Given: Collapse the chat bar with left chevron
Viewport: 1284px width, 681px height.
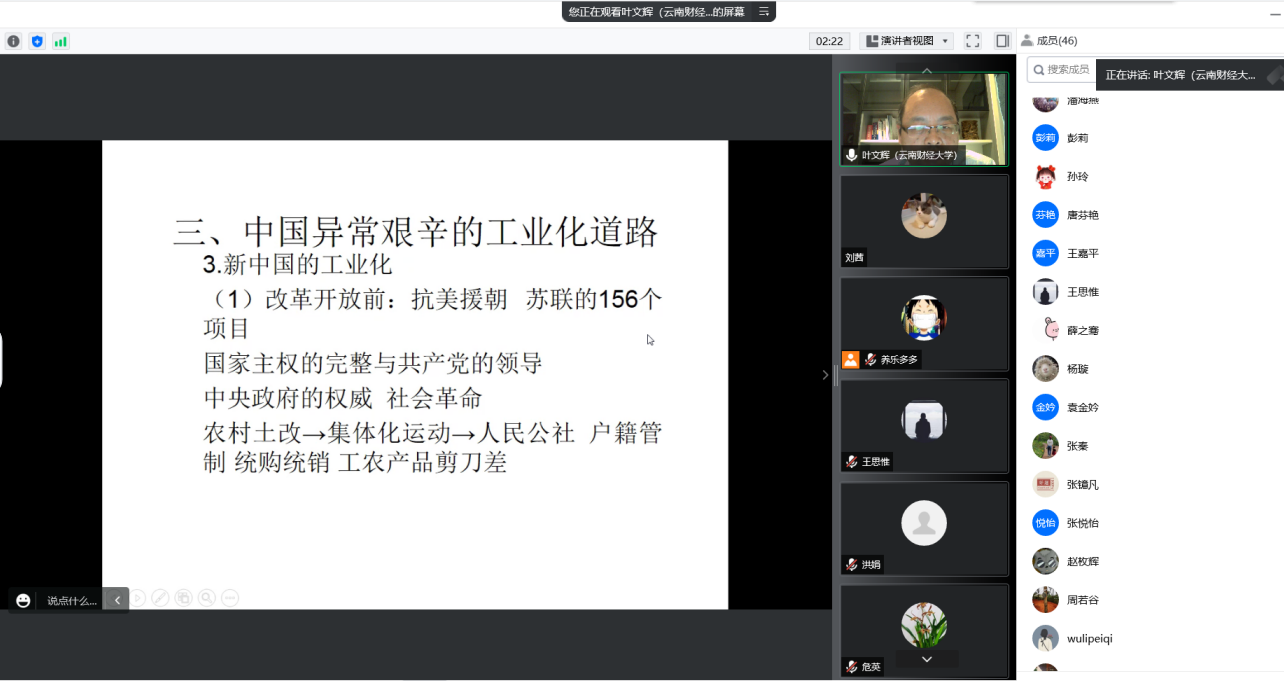Looking at the screenshot, I should 117,600.
